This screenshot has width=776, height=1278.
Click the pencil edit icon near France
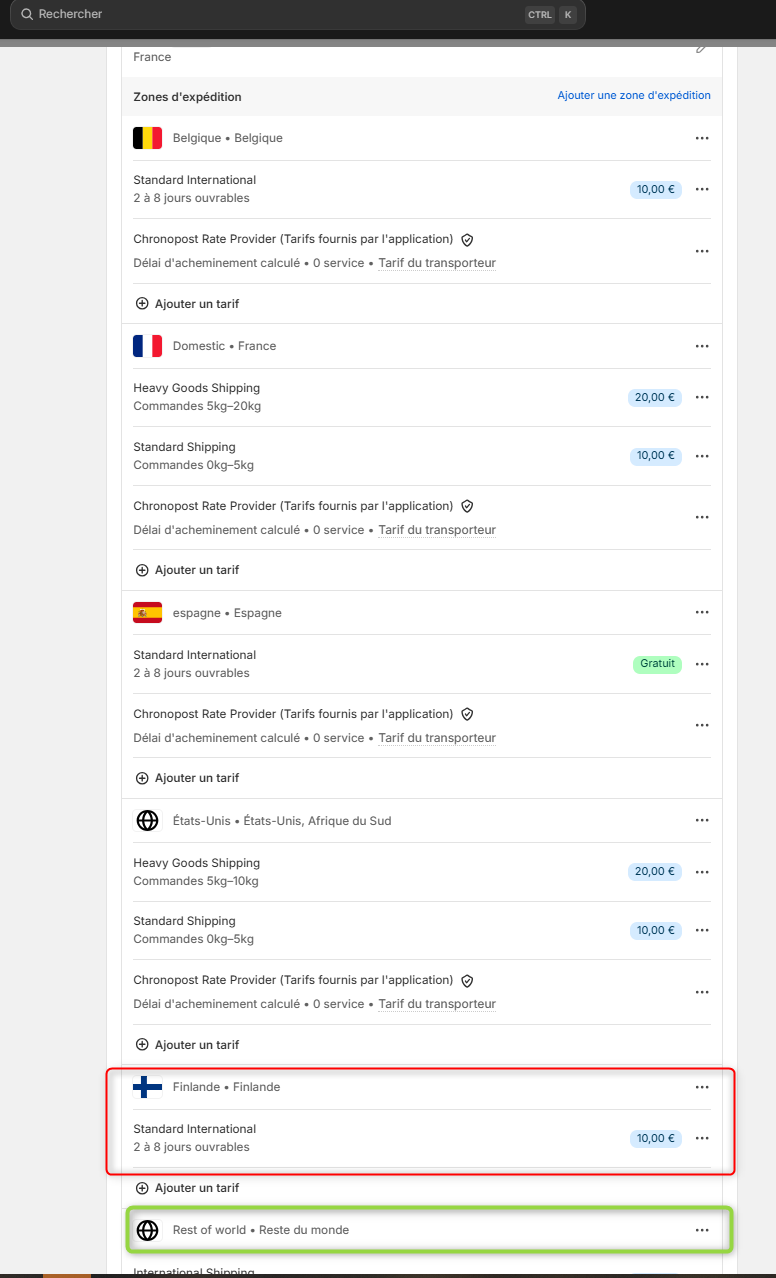tap(702, 47)
